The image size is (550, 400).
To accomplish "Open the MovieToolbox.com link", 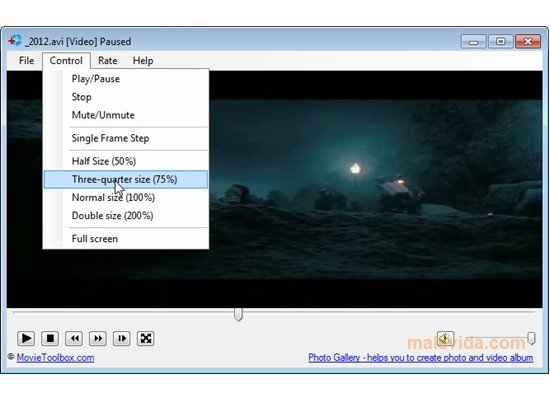I will (55, 358).
